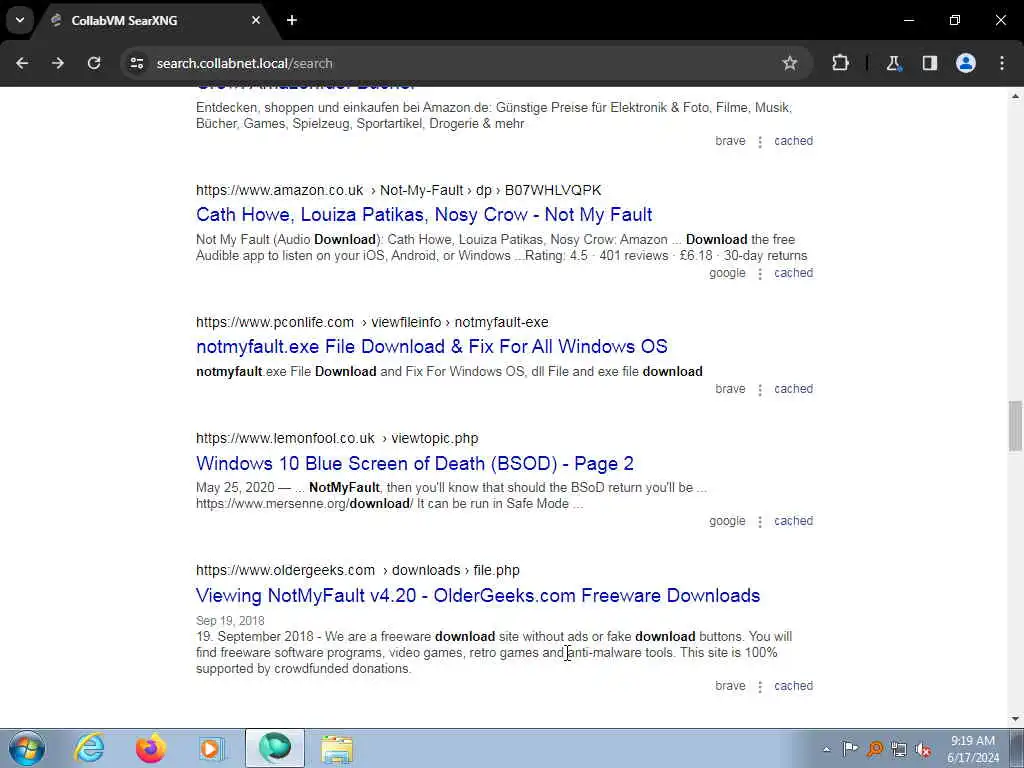This screenshot has width=1024, height=768.
Task: Show hidden tray icons arrow
Action: 826,750
